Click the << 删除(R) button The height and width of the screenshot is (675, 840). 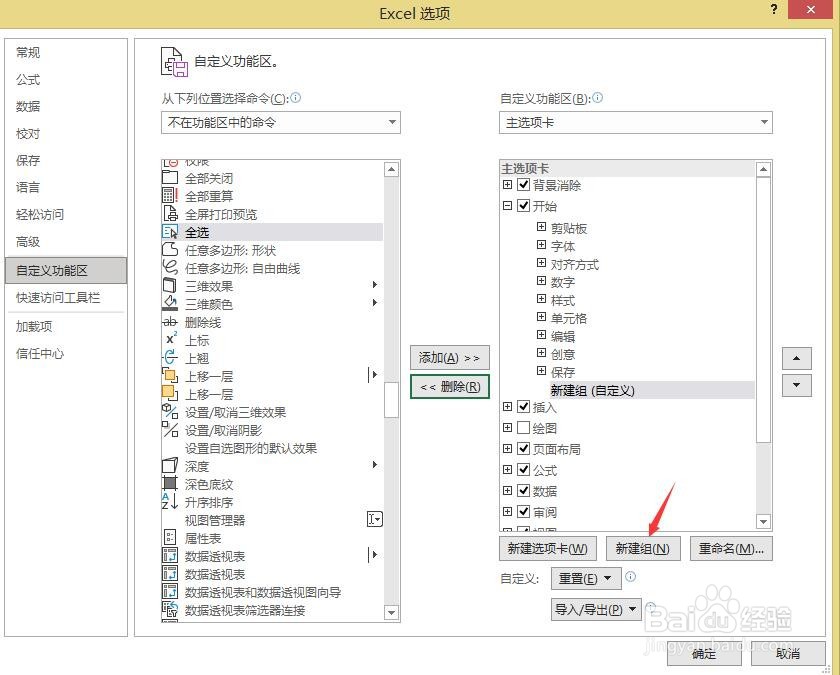[449, 386]
